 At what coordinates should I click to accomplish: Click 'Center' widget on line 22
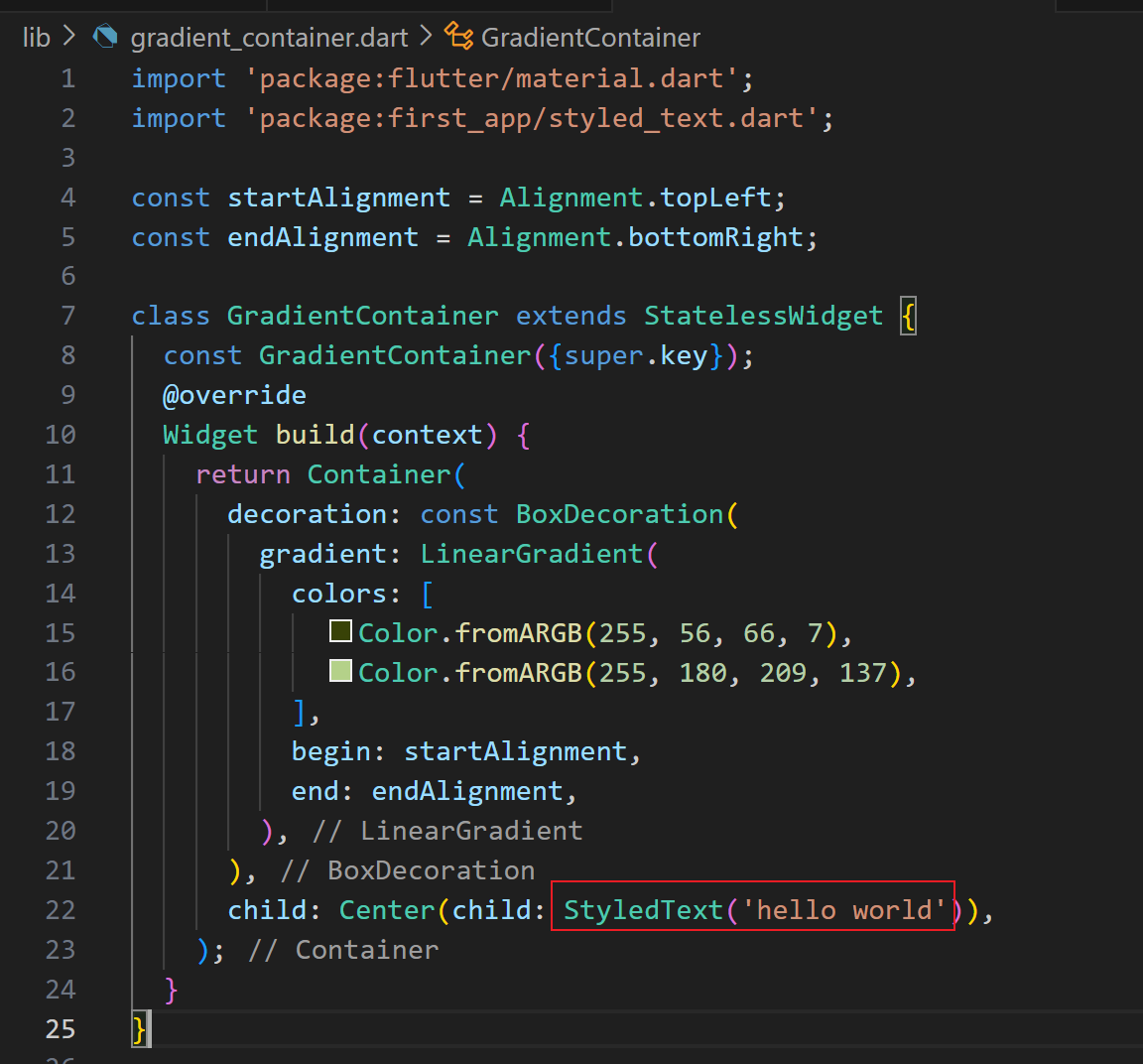[x=387, y=910]
